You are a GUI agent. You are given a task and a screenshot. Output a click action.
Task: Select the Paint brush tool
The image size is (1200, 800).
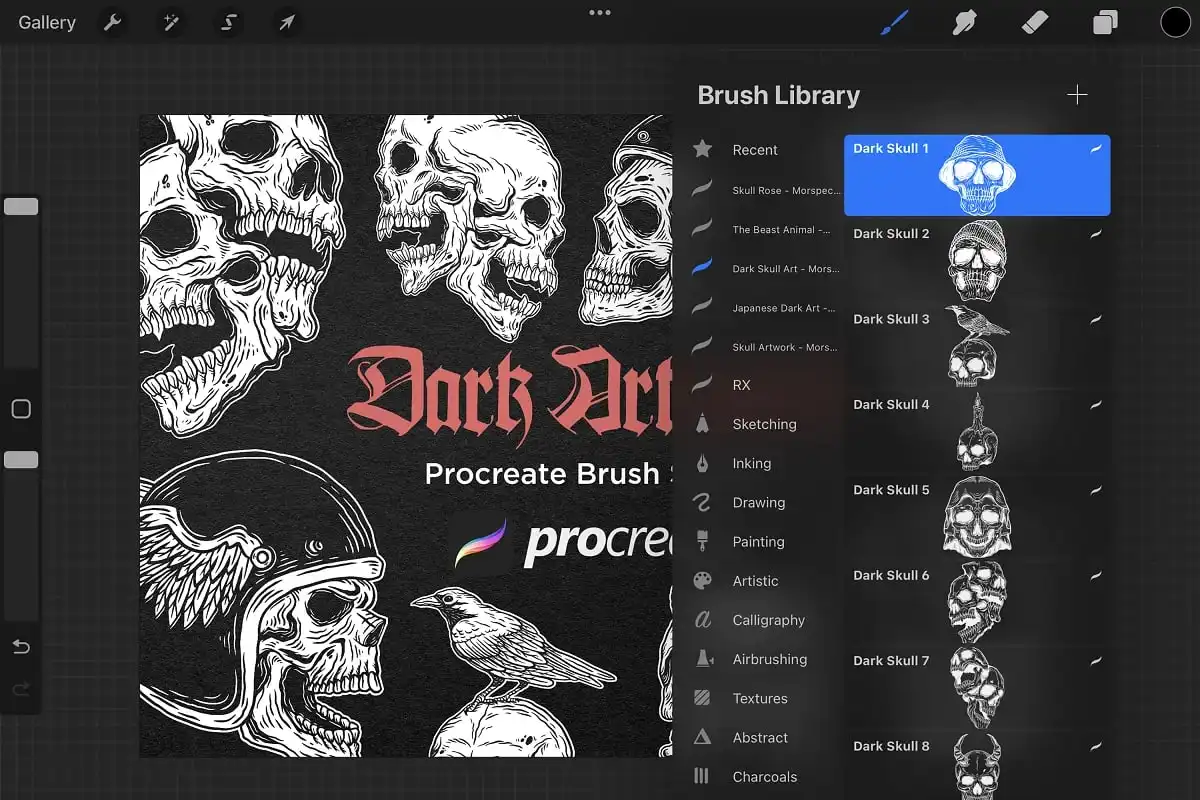893,22
